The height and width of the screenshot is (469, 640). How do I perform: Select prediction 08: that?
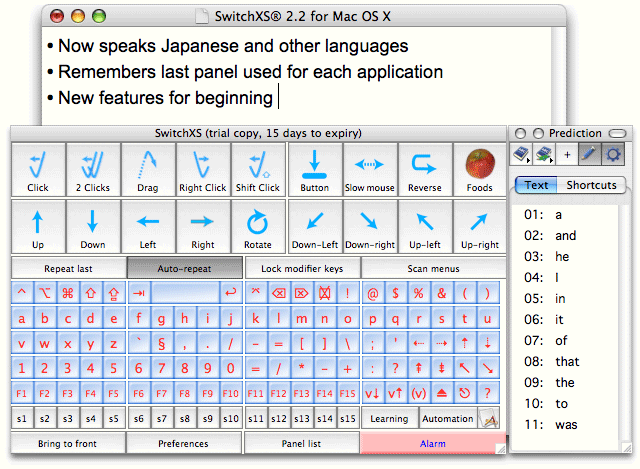(567, 361)
